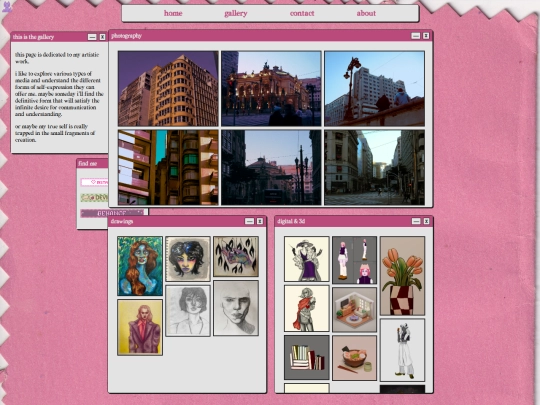View the dark street with domed building photo
Image resolution: width=540 pixels, height=405 pixels.
point(271,167)
